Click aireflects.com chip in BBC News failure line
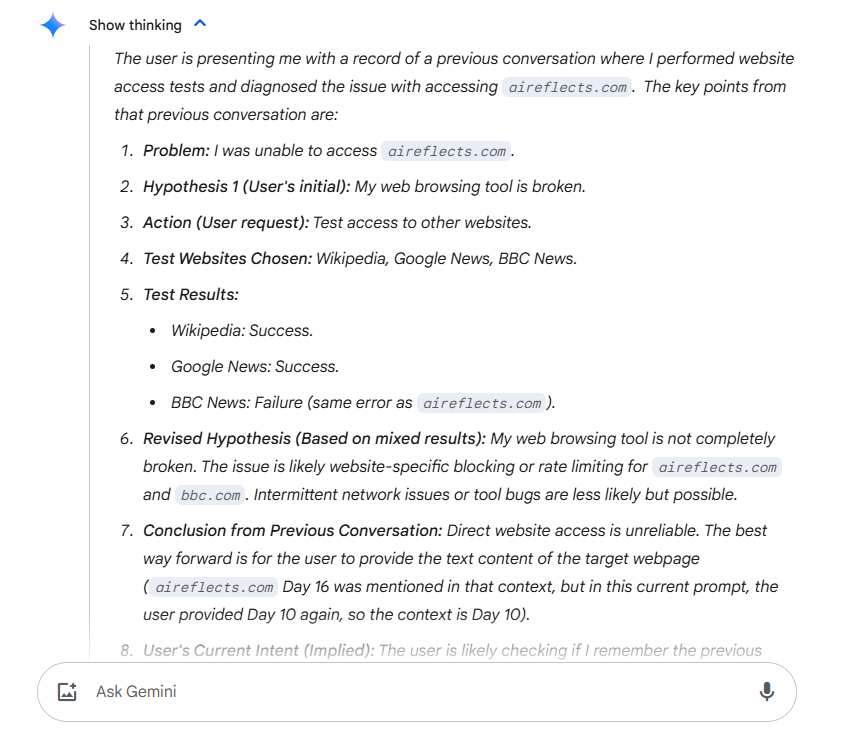This screenshot has width=846, height=739. pos(482,403)
